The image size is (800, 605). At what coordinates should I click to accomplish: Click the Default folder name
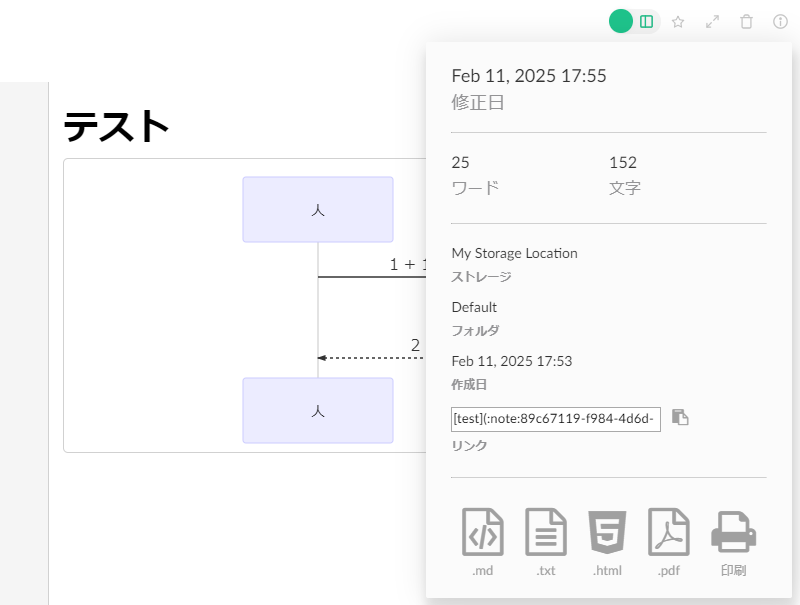click(x=474, y=307)
